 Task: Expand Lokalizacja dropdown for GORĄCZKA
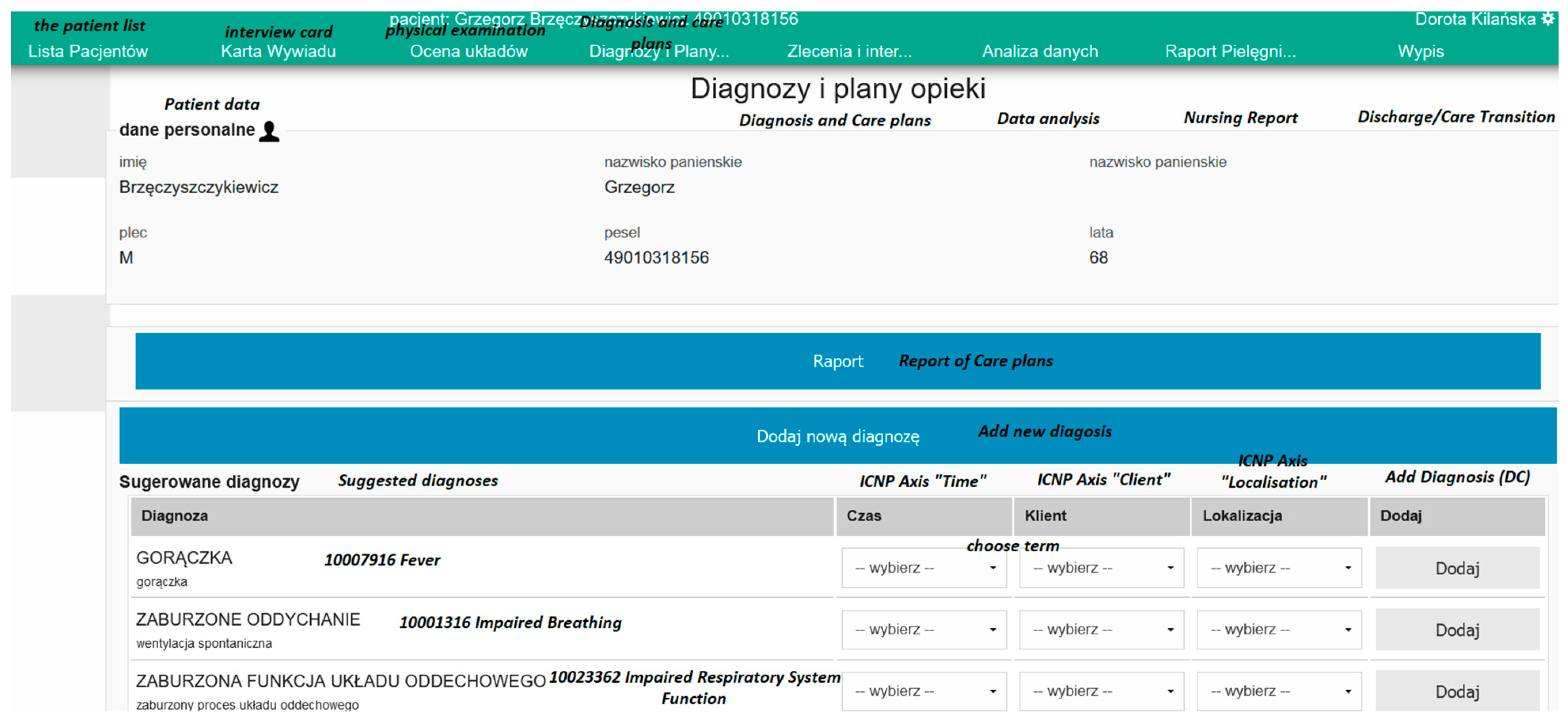tap(1279, 567)
